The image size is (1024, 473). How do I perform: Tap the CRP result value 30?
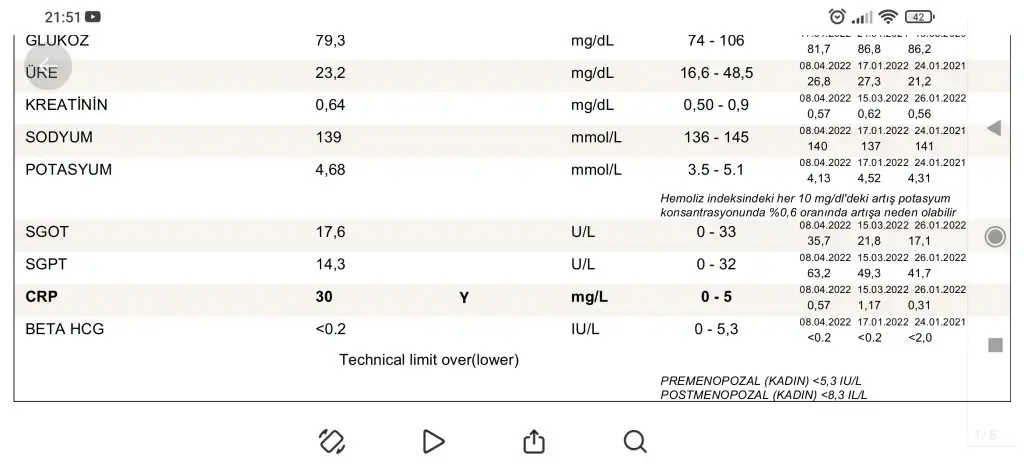tap(324, 297)
